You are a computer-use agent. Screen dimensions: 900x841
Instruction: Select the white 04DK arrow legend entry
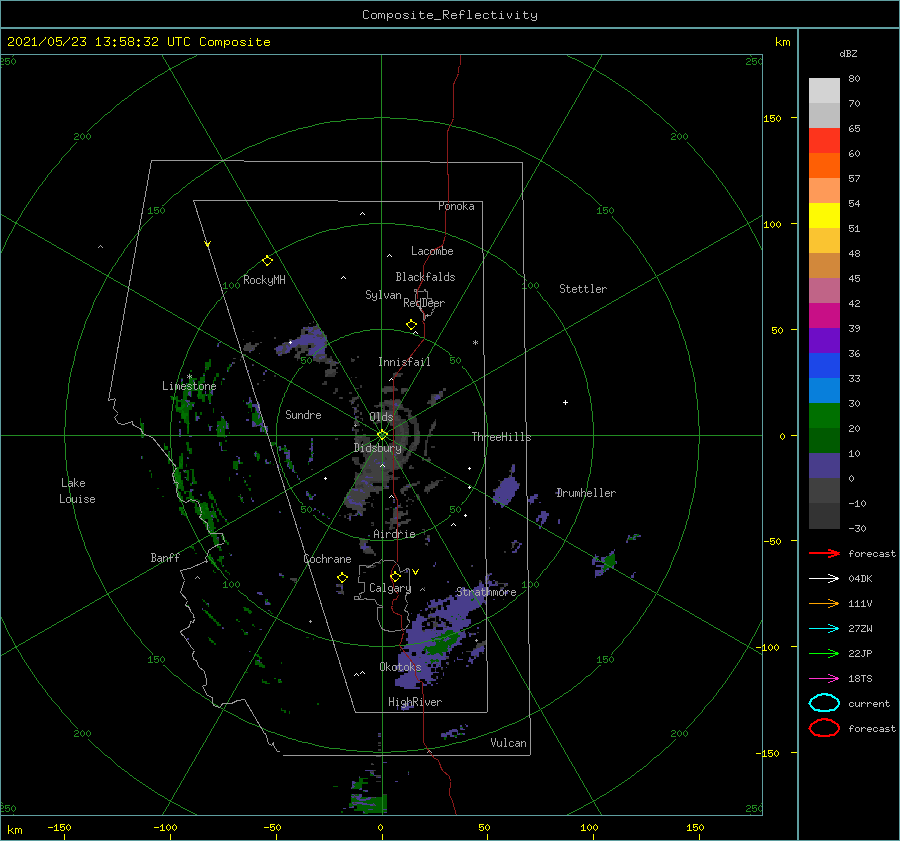824,578
